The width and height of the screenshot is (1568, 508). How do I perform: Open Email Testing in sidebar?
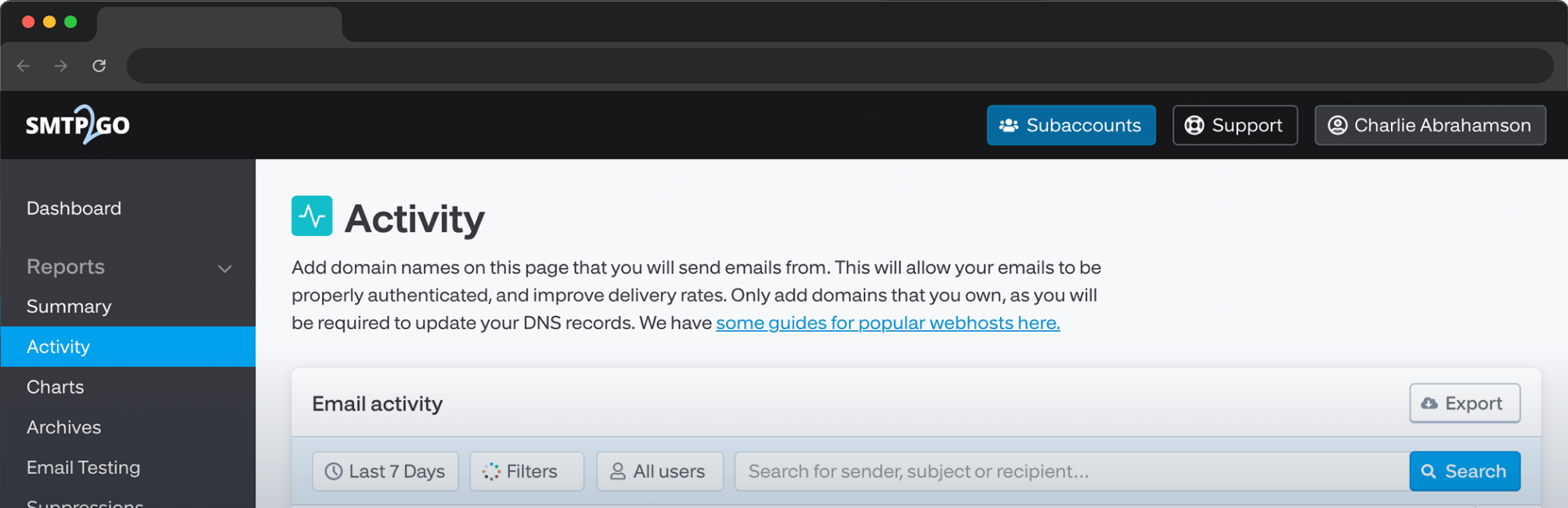coord(83,468)
